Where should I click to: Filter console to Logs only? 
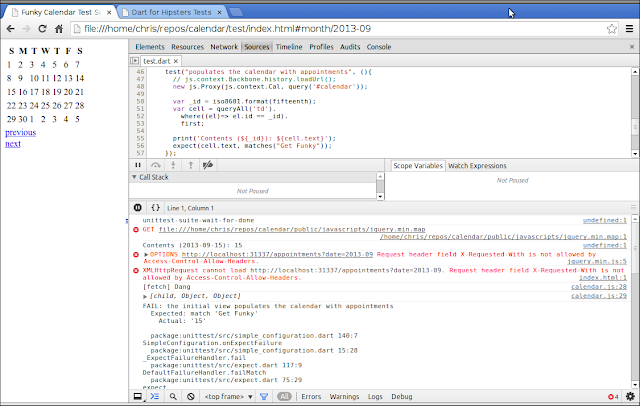point(375,397)
